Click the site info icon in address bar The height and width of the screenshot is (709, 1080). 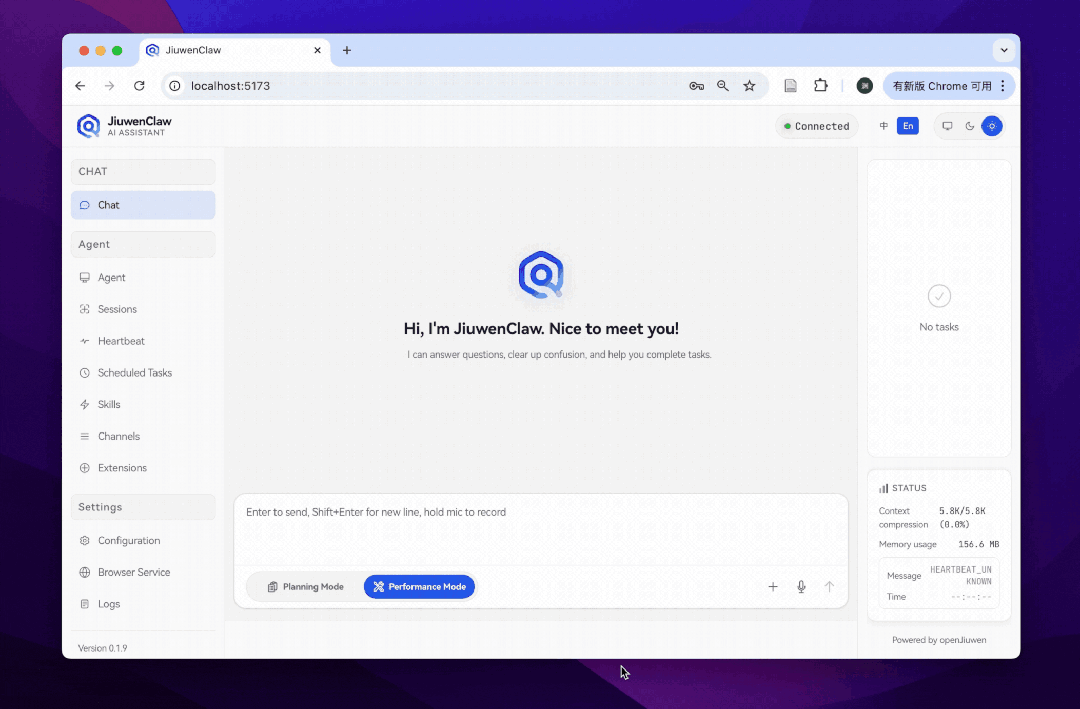[175, 85]
